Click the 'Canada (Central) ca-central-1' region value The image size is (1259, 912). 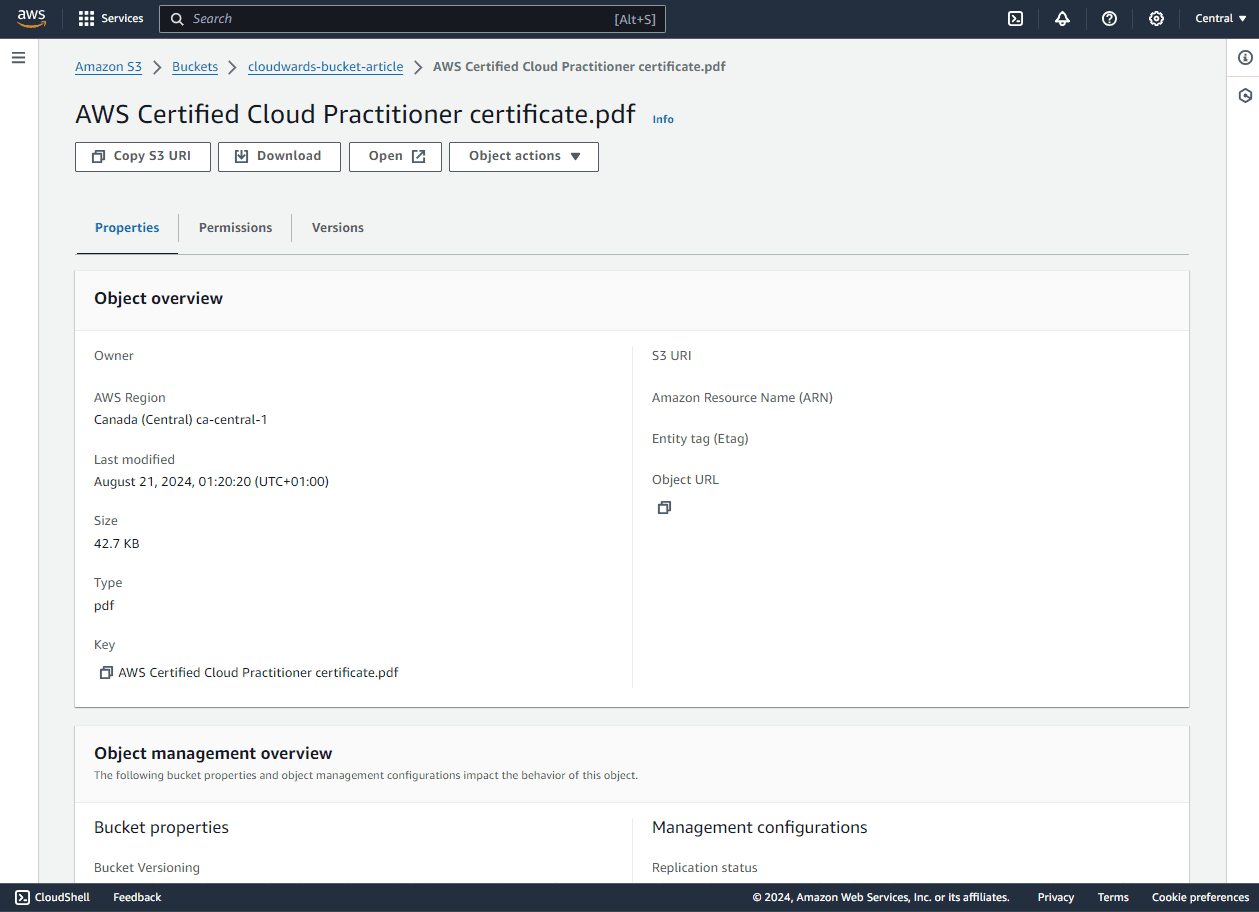(180, 420)
